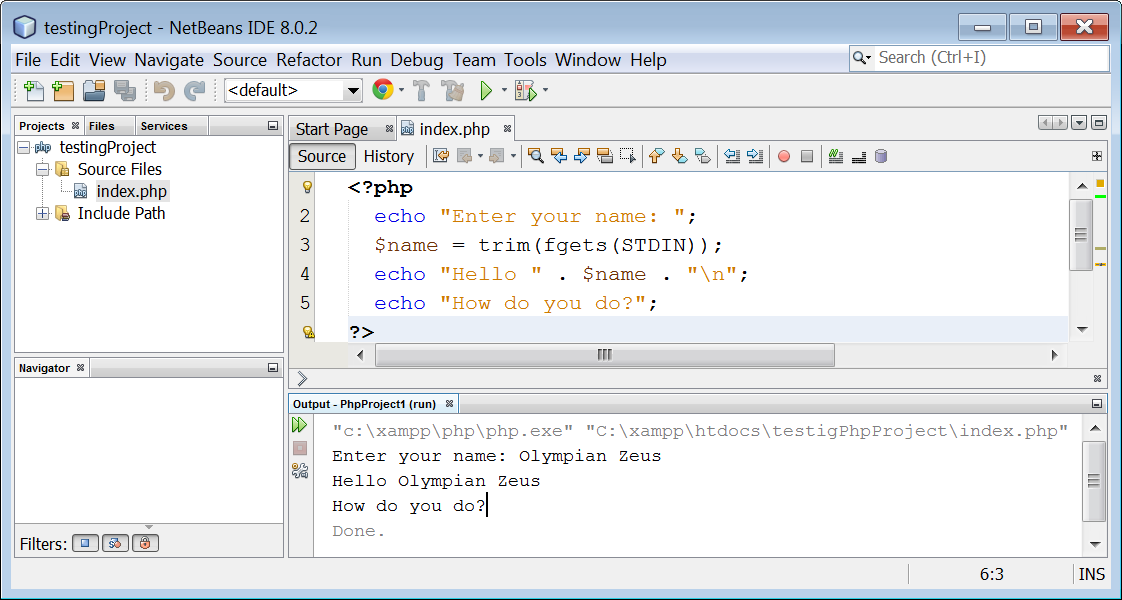Click the Shift Line Left icon
The width and height of the screenshot is (1122, 600).
point(731,156)
